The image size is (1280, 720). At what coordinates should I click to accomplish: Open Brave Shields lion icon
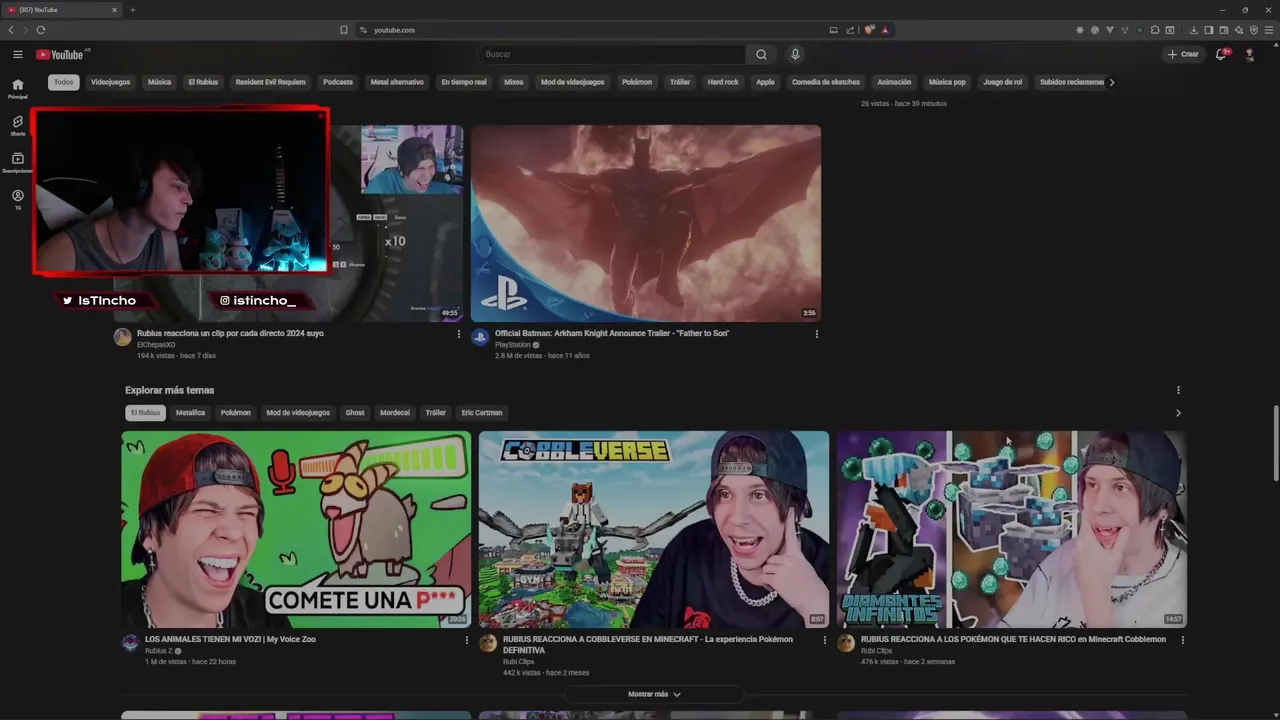pos(869,30)
